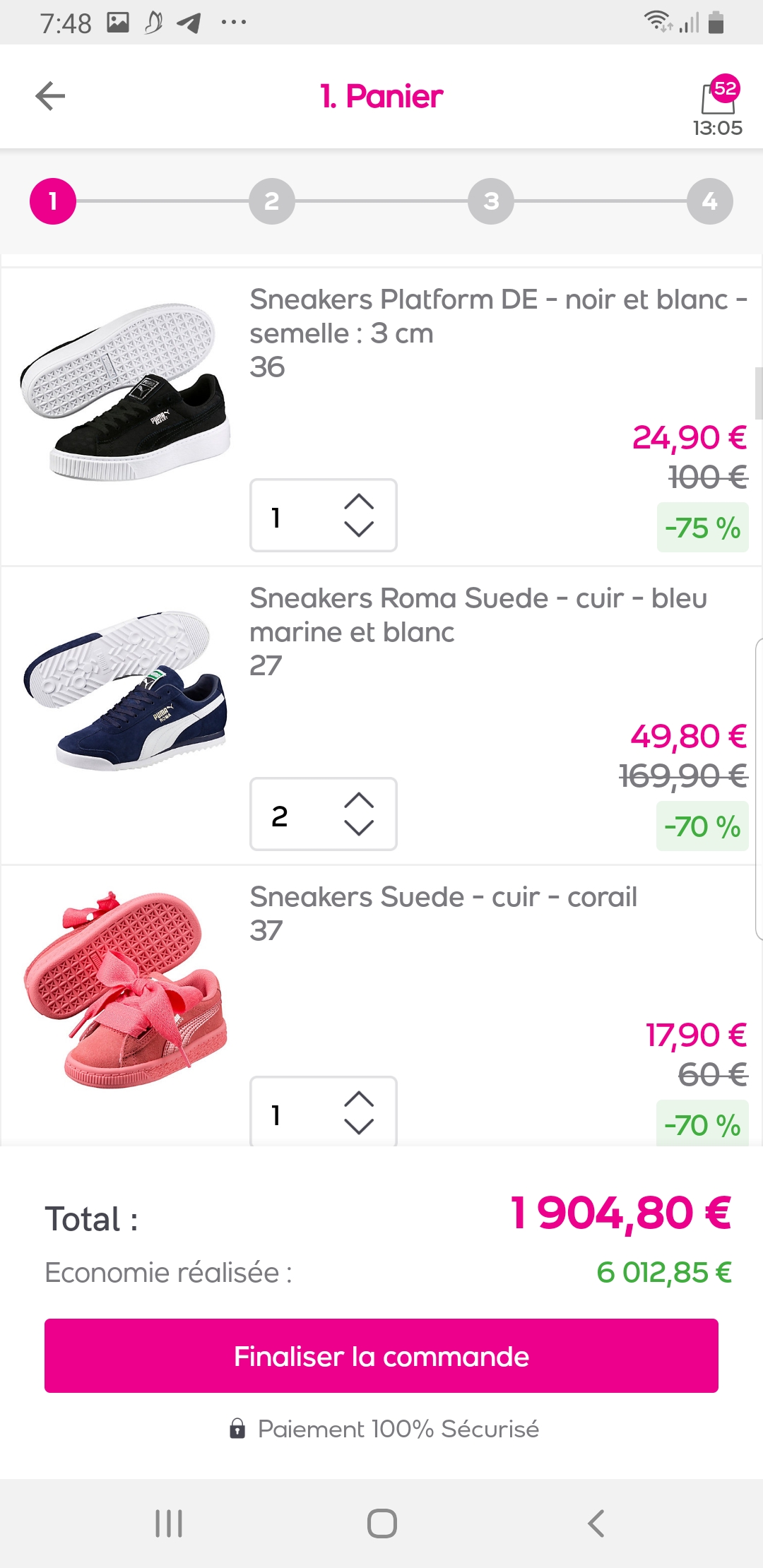Tap the coral Suede sneaker thumbnail
Image resolution: width=763 pixels, height=1568 pixels.
[126, 989]
